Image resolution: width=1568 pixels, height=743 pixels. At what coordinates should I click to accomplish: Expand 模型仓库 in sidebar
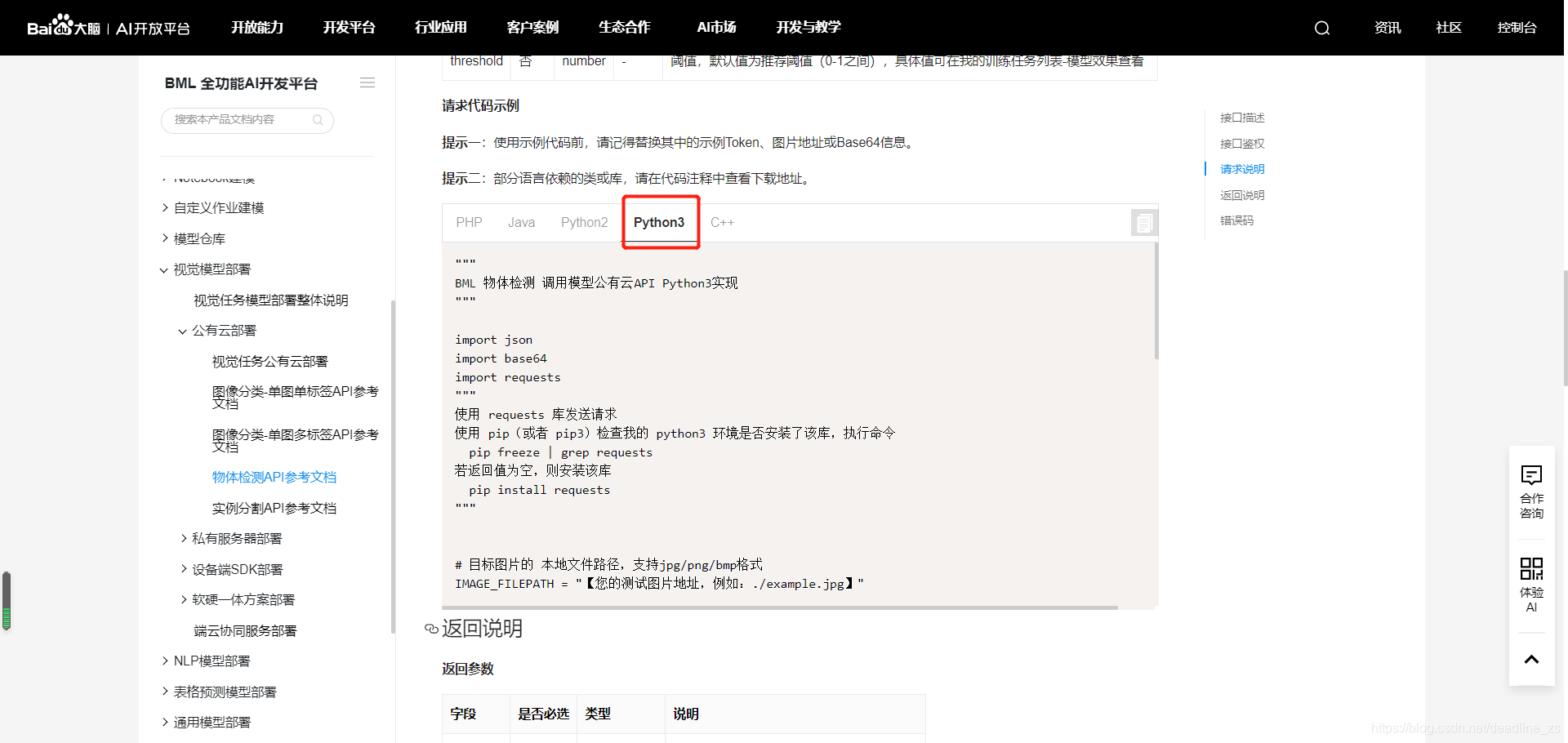tap(198, 238)
